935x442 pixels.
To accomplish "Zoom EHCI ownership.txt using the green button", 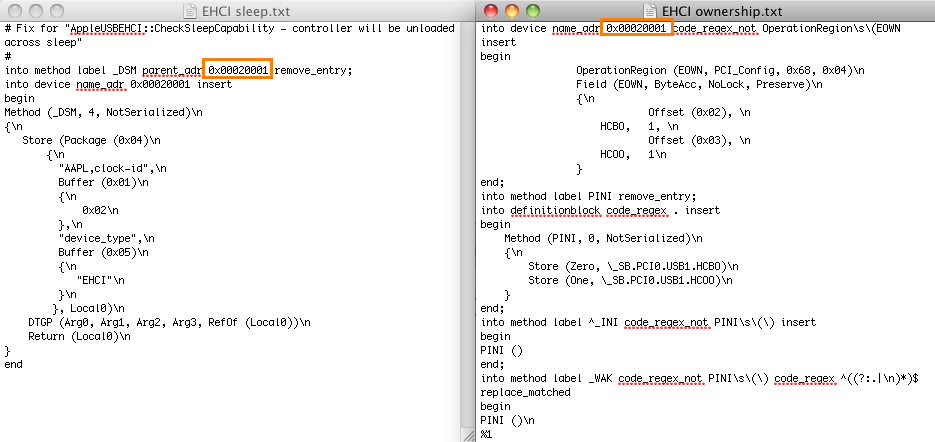I will coord(532,11).
